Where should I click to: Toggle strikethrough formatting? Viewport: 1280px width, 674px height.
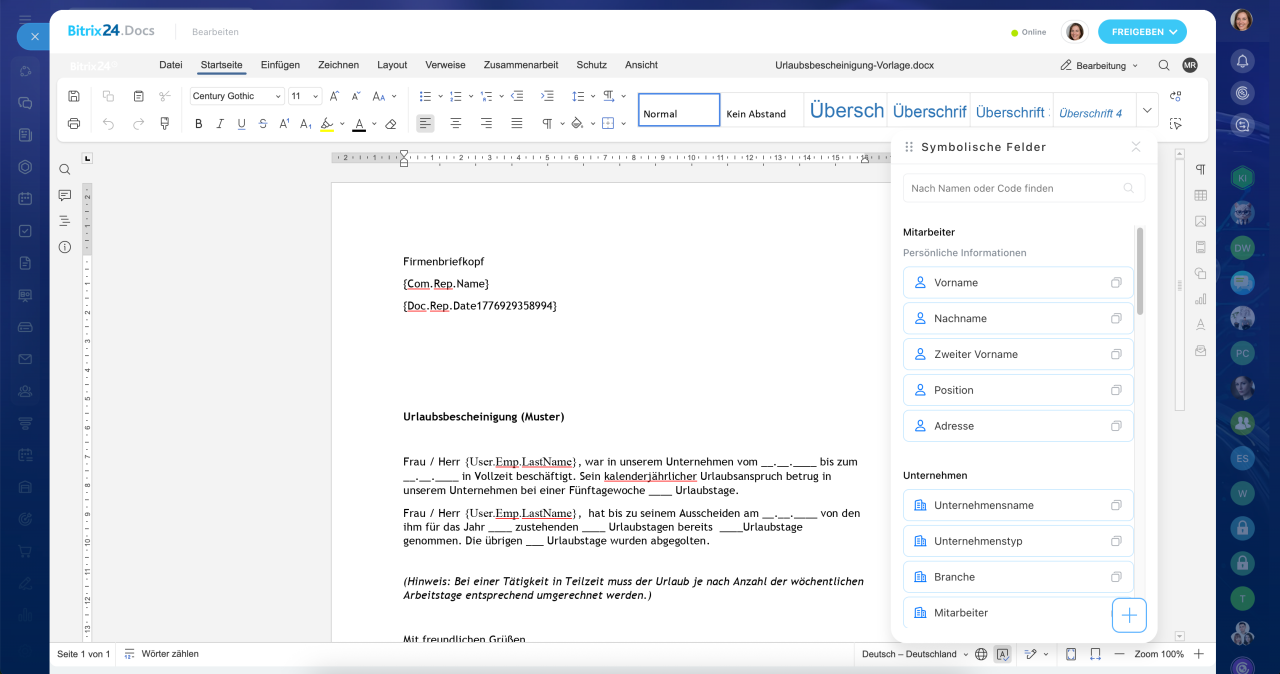point(263,124)
